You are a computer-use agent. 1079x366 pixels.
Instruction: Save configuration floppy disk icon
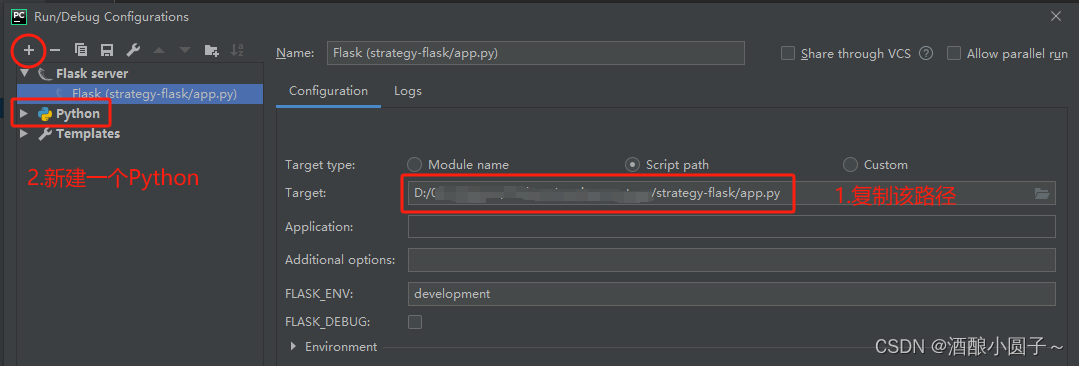click(x=107, y=50)
